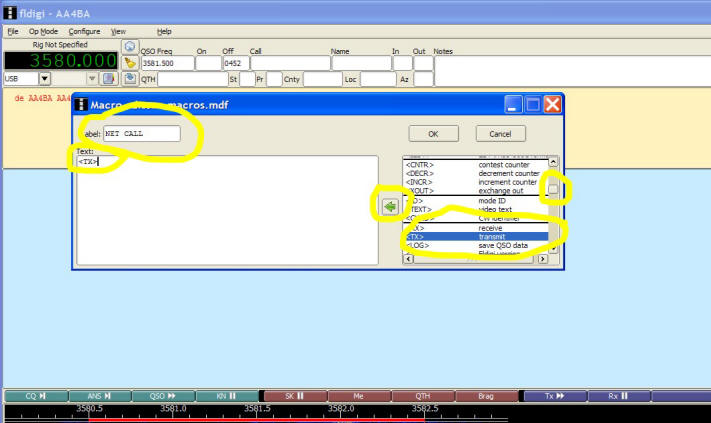Click the tag list vertical scrollbar thumb
The height and width of the screenshot is (423, 711).
tap(553, 189)
